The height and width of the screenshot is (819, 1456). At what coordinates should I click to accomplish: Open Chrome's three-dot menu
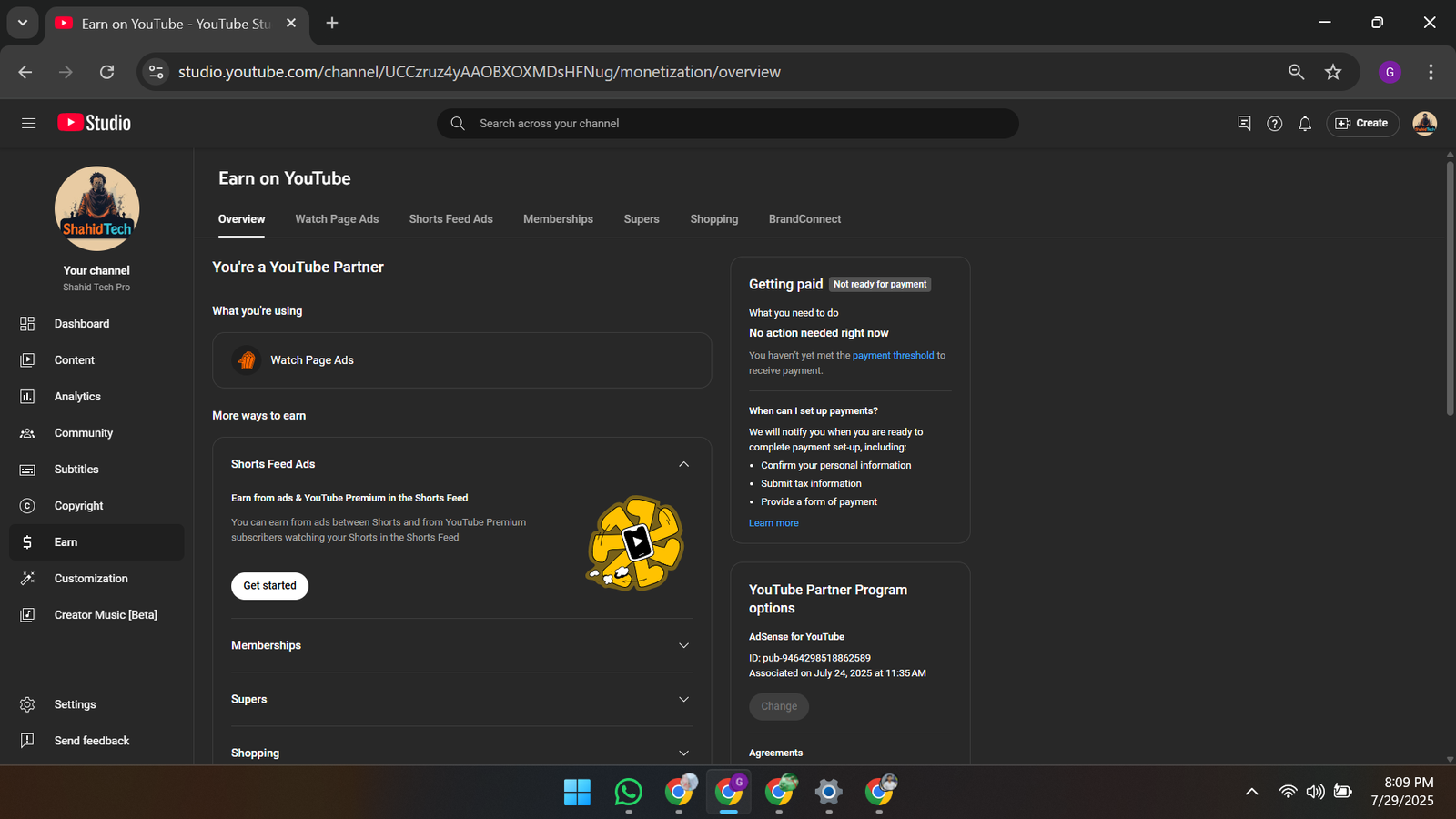[x=1431, y=72]
